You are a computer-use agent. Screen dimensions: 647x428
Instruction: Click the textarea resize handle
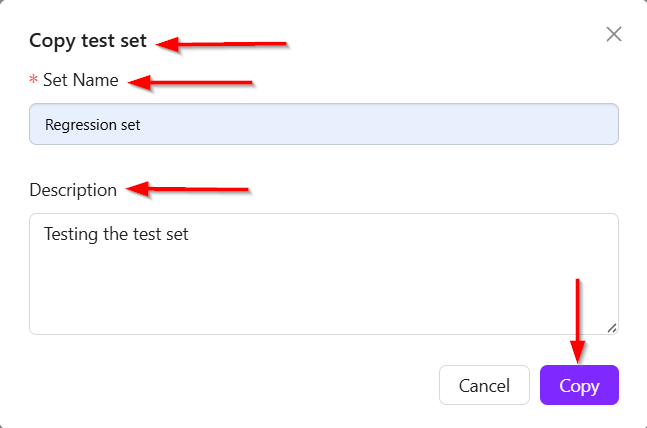612,328
